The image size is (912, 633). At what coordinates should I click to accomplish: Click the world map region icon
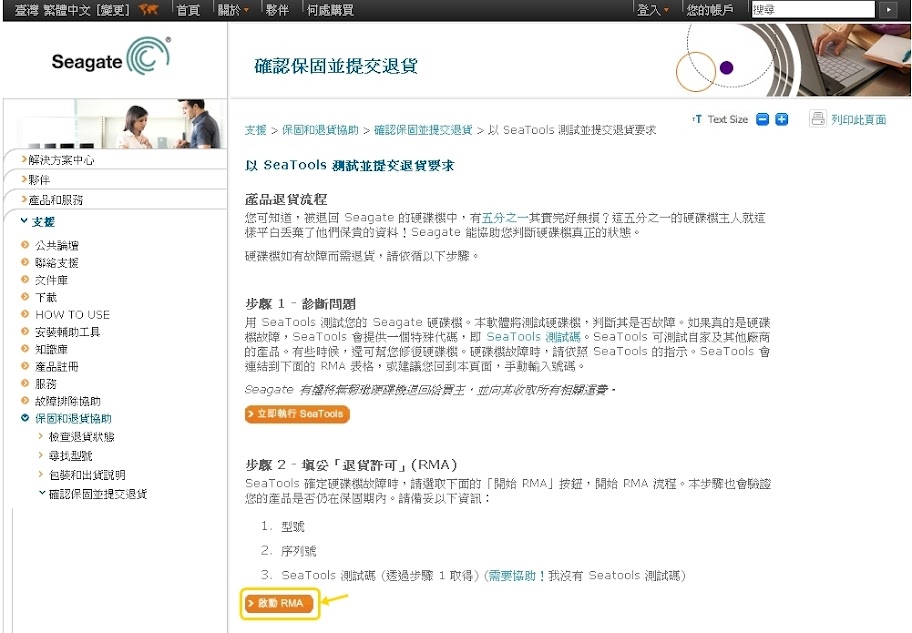[149, 10]
